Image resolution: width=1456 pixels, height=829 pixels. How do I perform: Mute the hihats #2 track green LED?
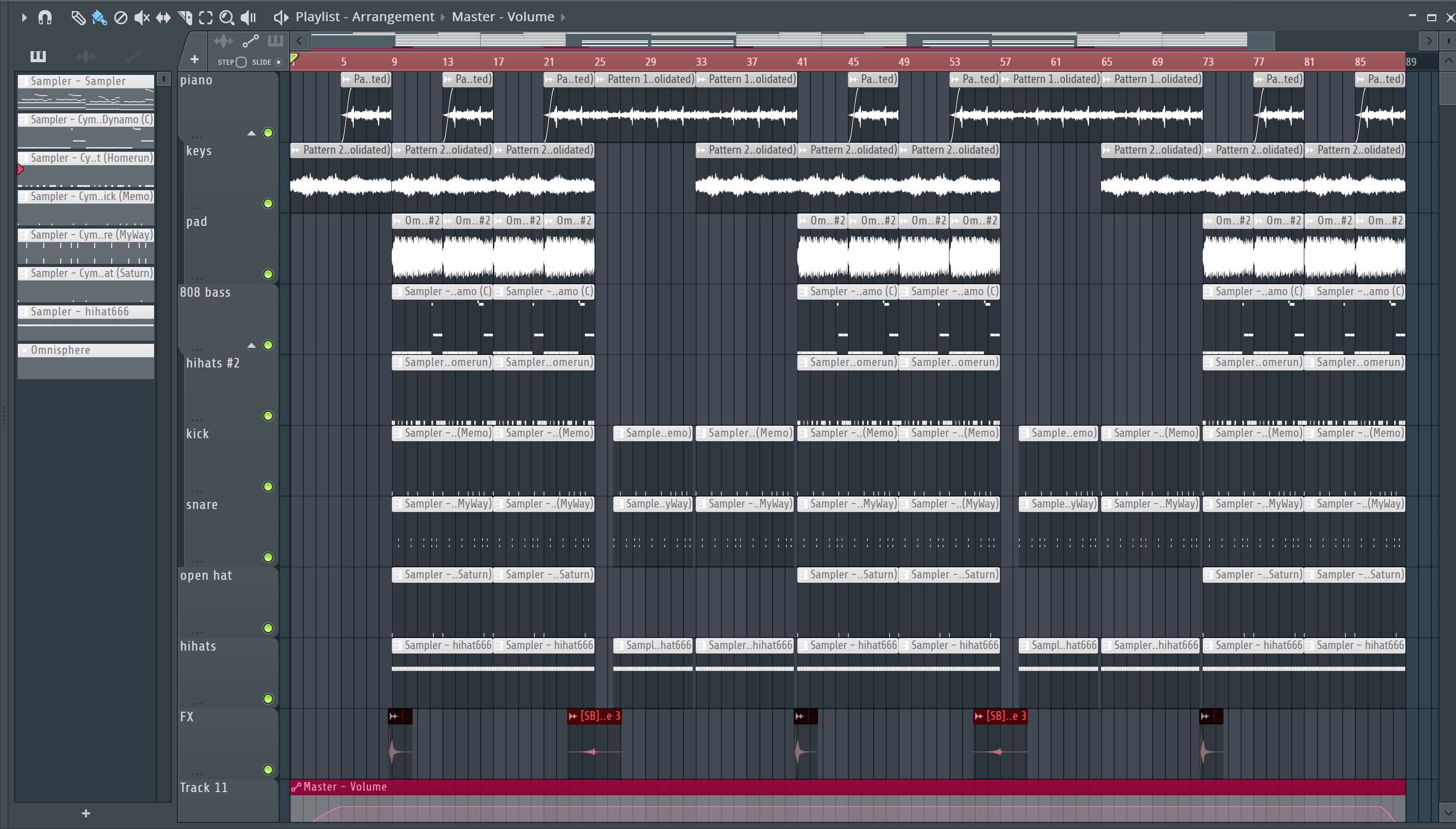pos(267,416)
